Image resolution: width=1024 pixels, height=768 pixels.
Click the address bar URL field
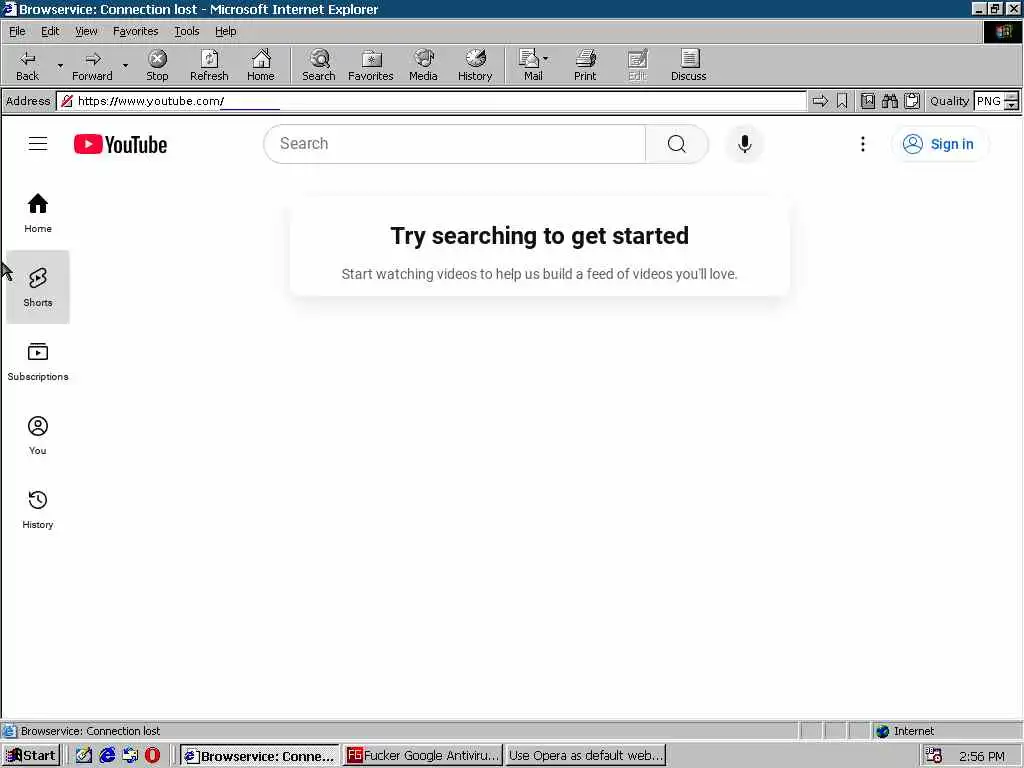tap(431, 101)
